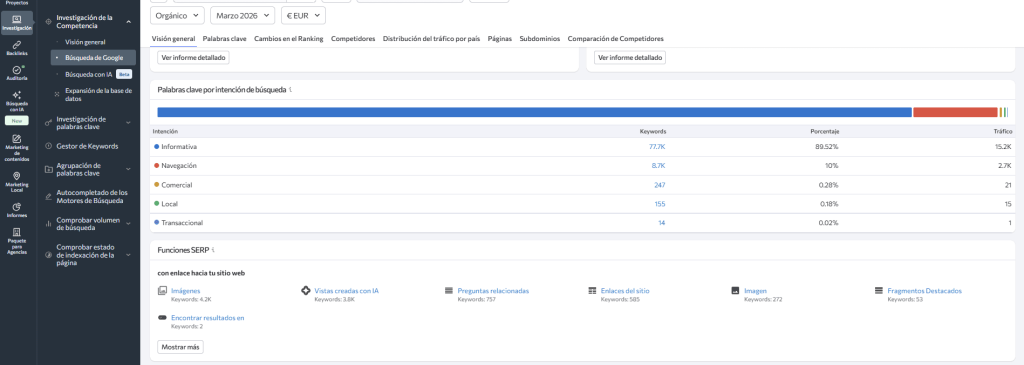Image resolution: width=1024 pixels, height=365 pixels.
Task: Open the Orgánico dropdown
Action: [177, 15]
